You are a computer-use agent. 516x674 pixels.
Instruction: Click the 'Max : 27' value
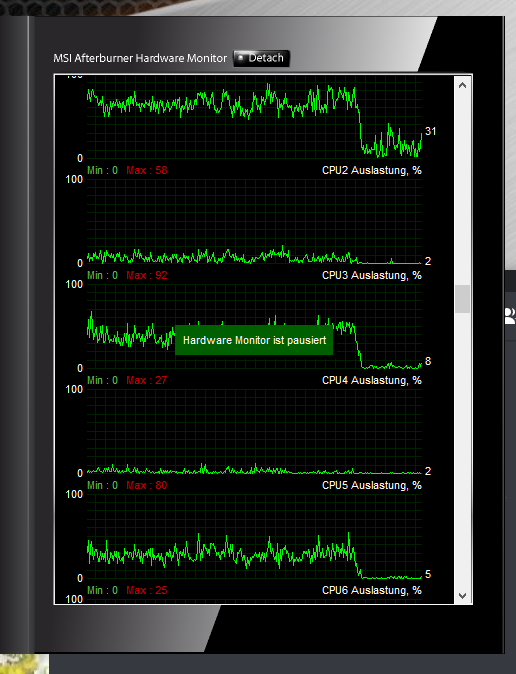147,380
